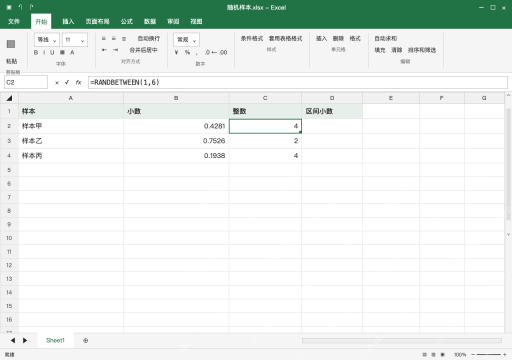This screenshot has height=360, width=512.
Task: Decrease indent icon
Action: click(x=104, y=50)
